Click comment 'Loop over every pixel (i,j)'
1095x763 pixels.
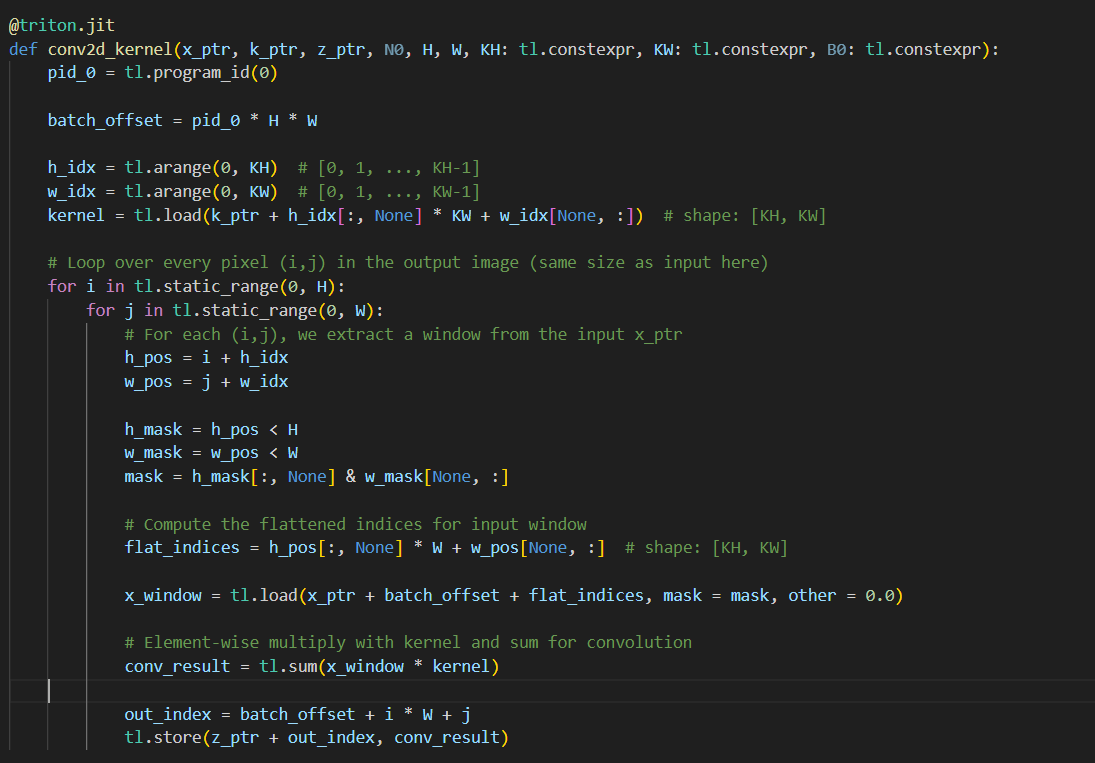(x=408, y=263)
